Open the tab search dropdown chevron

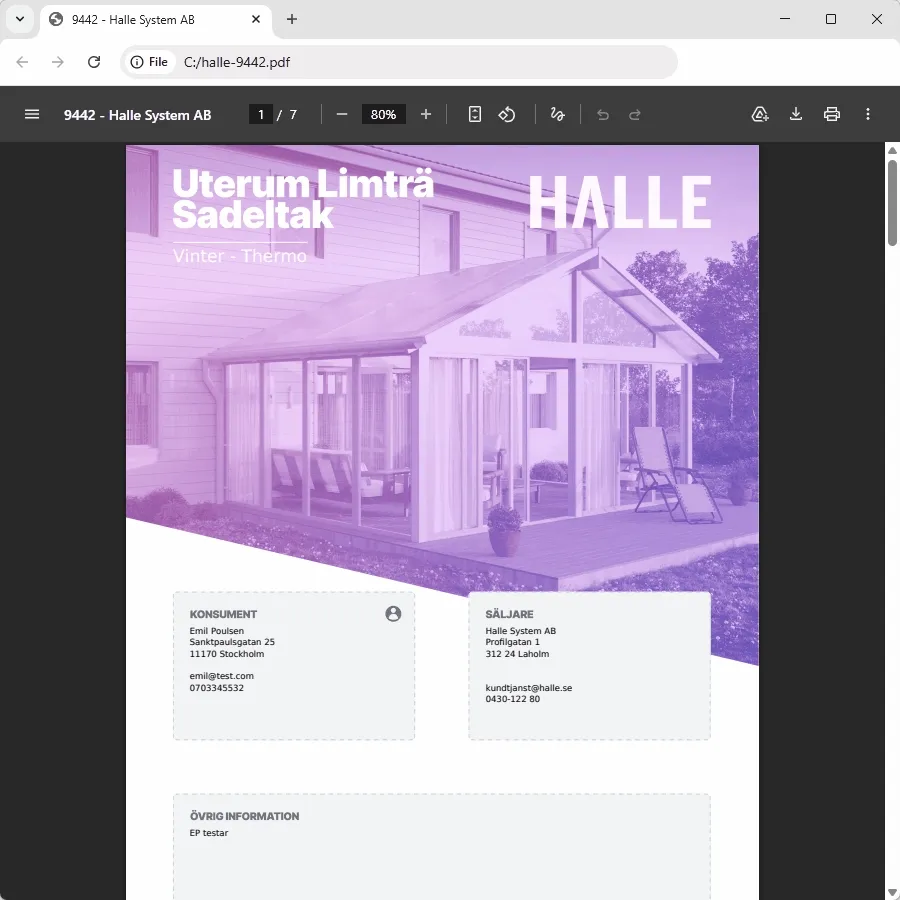[20, 19]
